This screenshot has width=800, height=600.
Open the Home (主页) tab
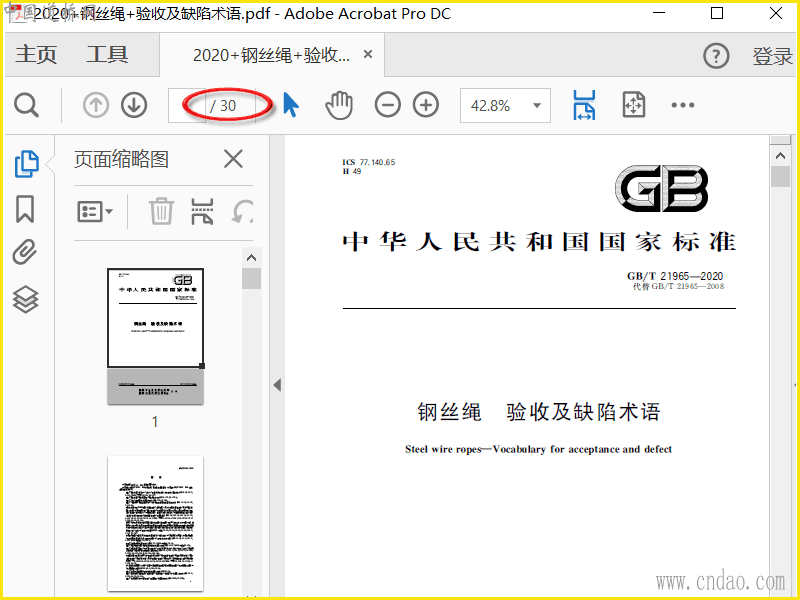pos(36,55)
